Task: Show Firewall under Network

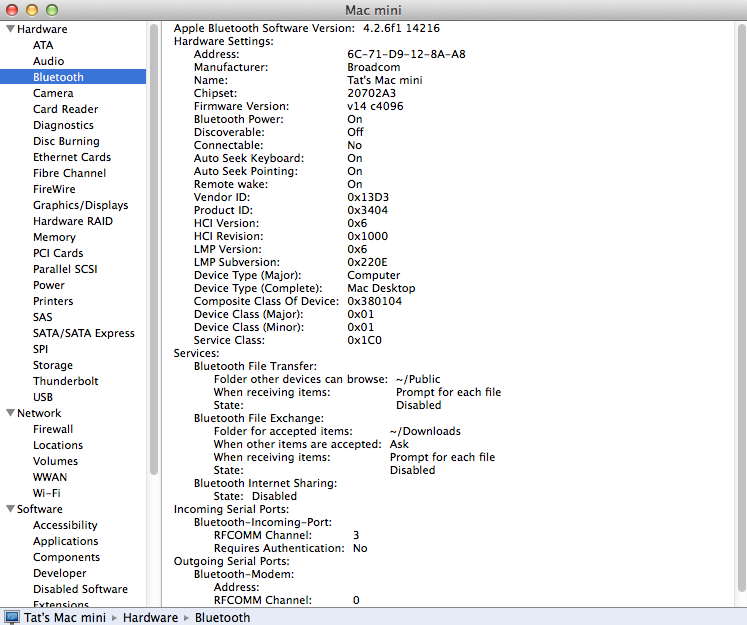Action: [x=53, y=429]
